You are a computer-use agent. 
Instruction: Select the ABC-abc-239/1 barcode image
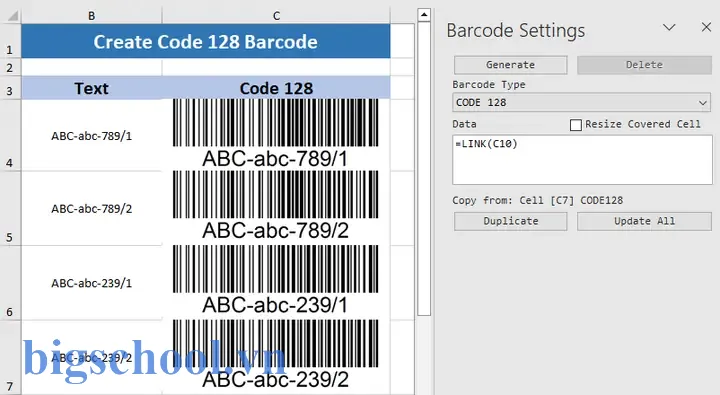pos(276,280)
